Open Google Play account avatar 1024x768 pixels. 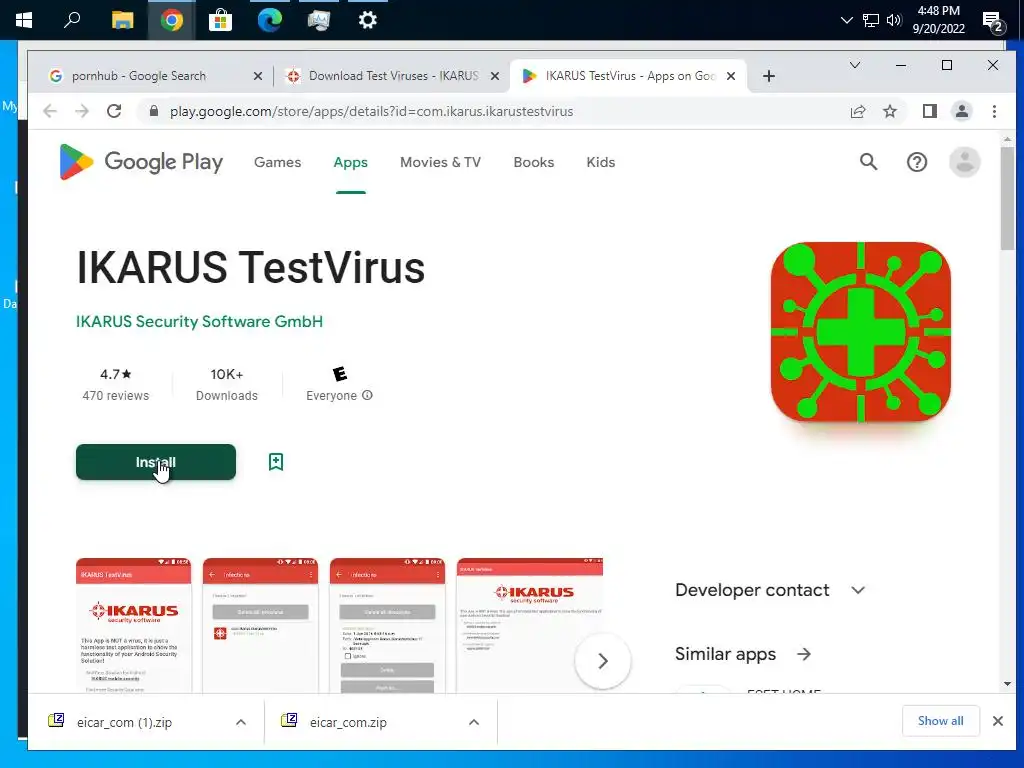pyautogui.click(x=965, y=162)
